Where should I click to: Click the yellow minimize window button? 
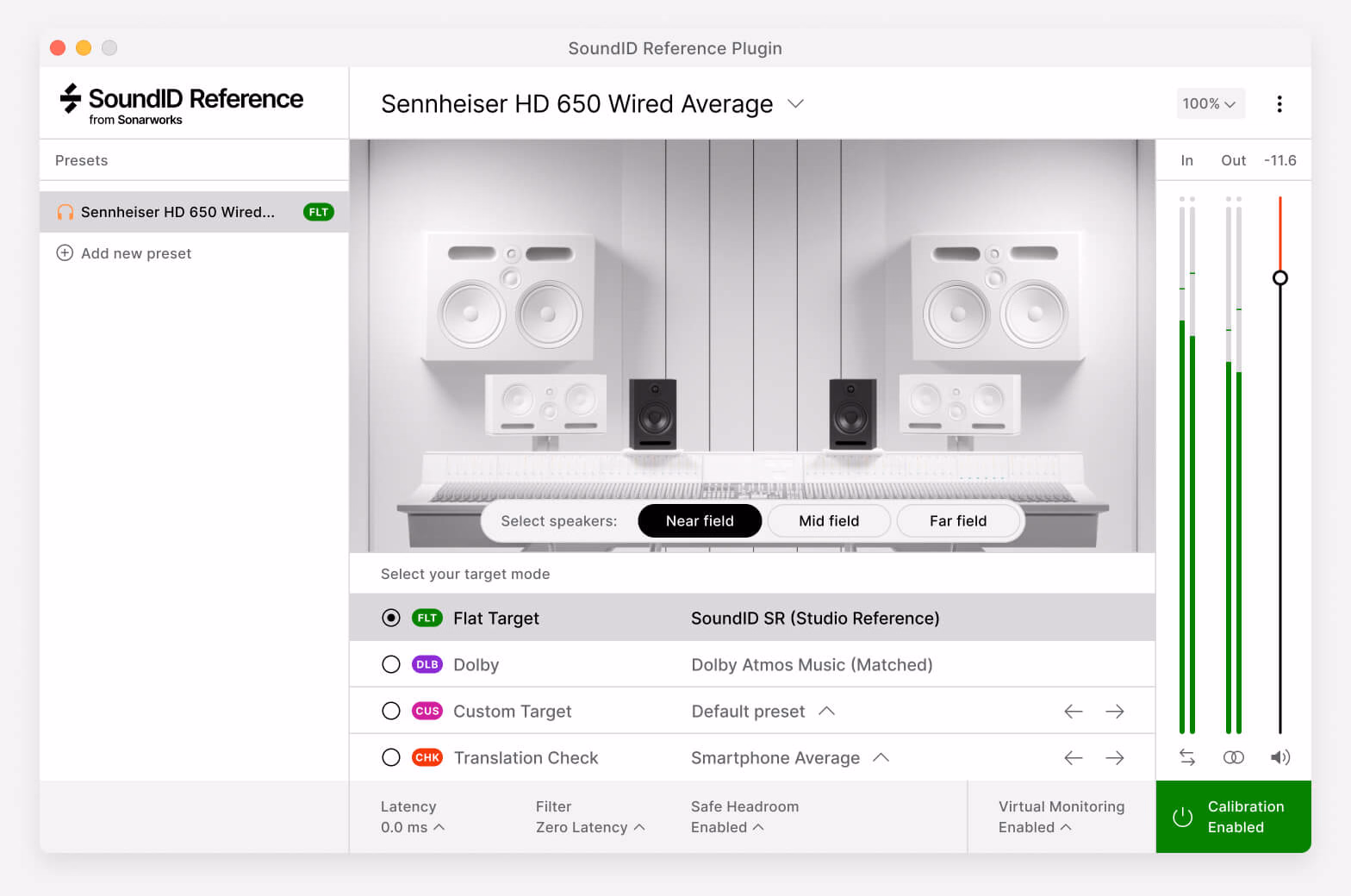coord(84,47)
